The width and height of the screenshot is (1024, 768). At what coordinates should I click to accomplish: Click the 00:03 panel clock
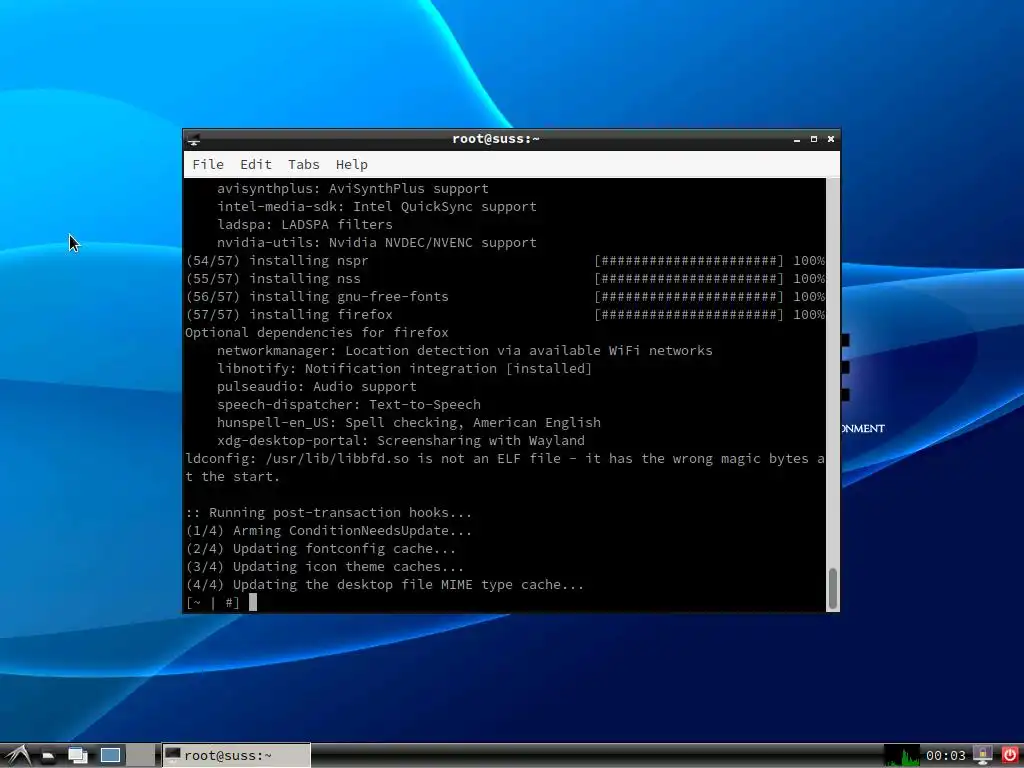coord(946,756)
